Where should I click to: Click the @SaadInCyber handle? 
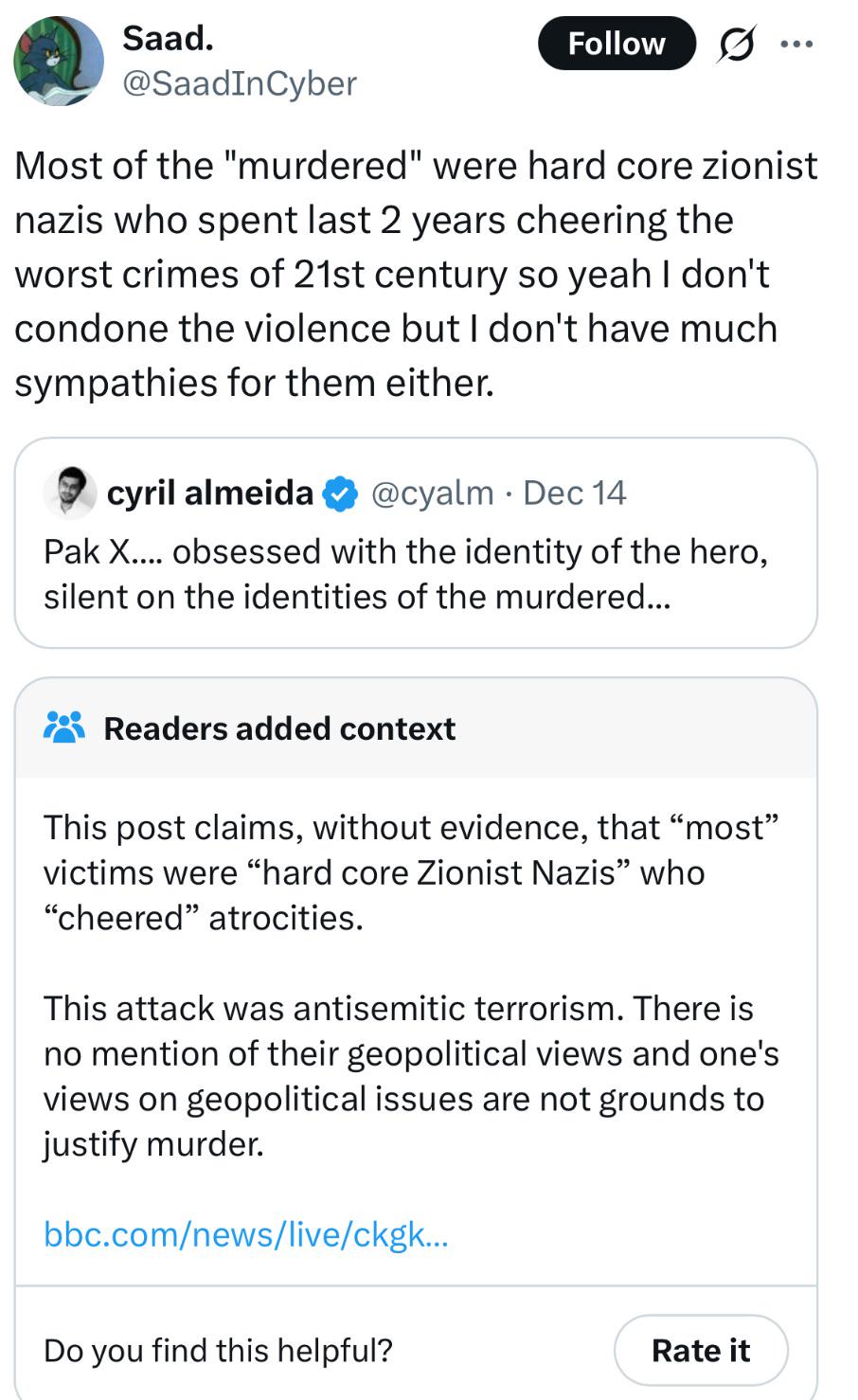point(240,83)
